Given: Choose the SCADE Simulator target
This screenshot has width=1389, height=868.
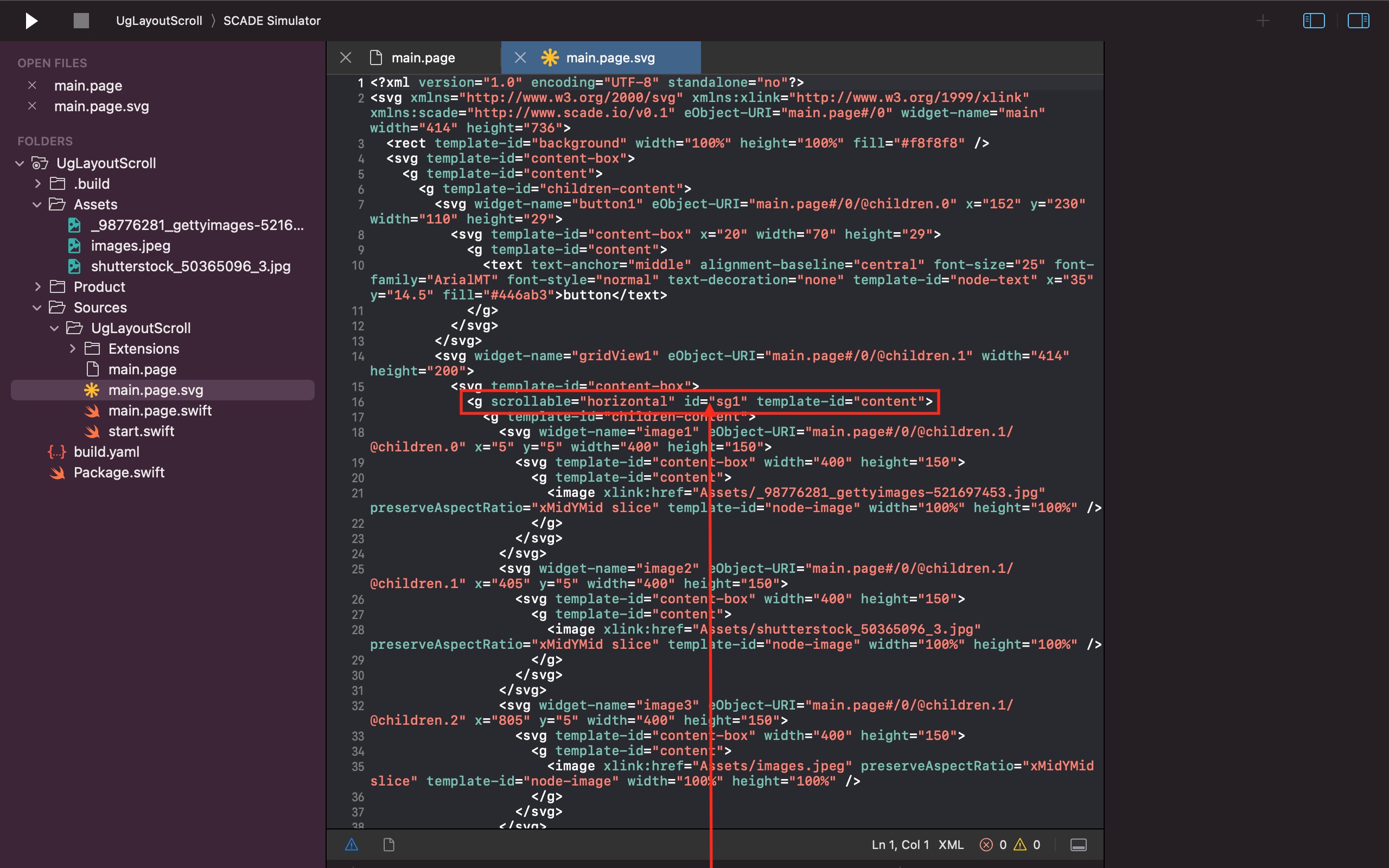Looking at the screenshot, I should 271,21.
